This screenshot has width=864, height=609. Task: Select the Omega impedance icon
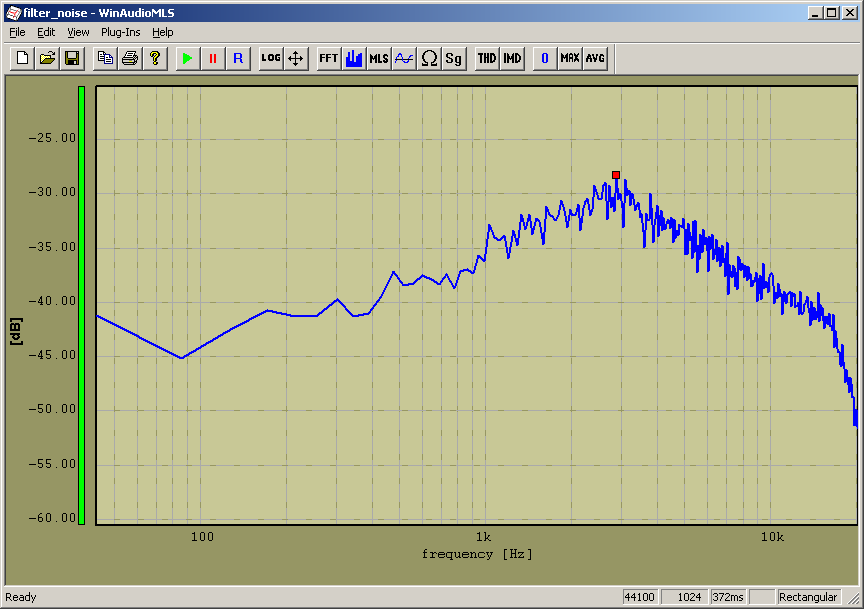(429, 58)
